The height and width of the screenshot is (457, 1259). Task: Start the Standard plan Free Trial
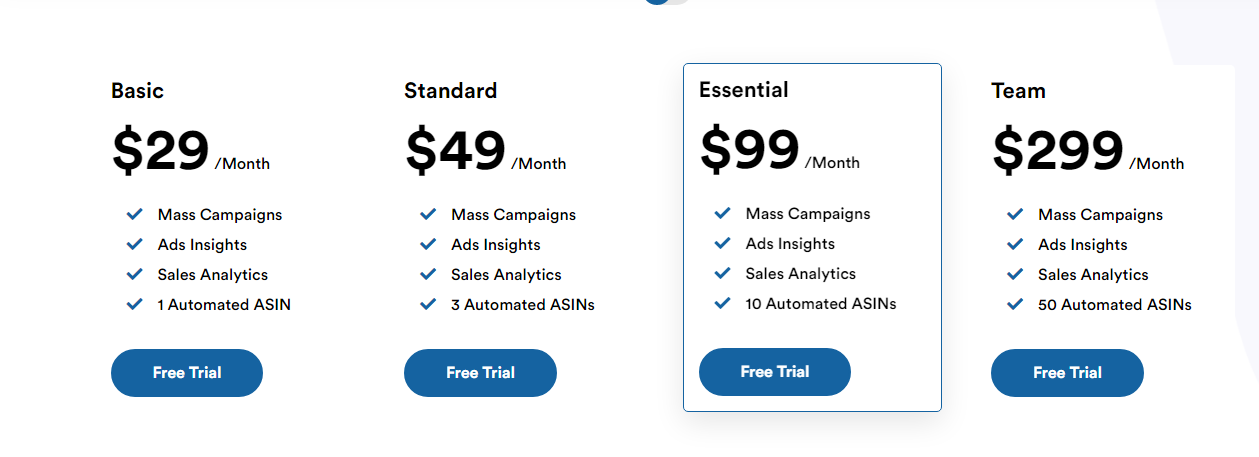480,373
